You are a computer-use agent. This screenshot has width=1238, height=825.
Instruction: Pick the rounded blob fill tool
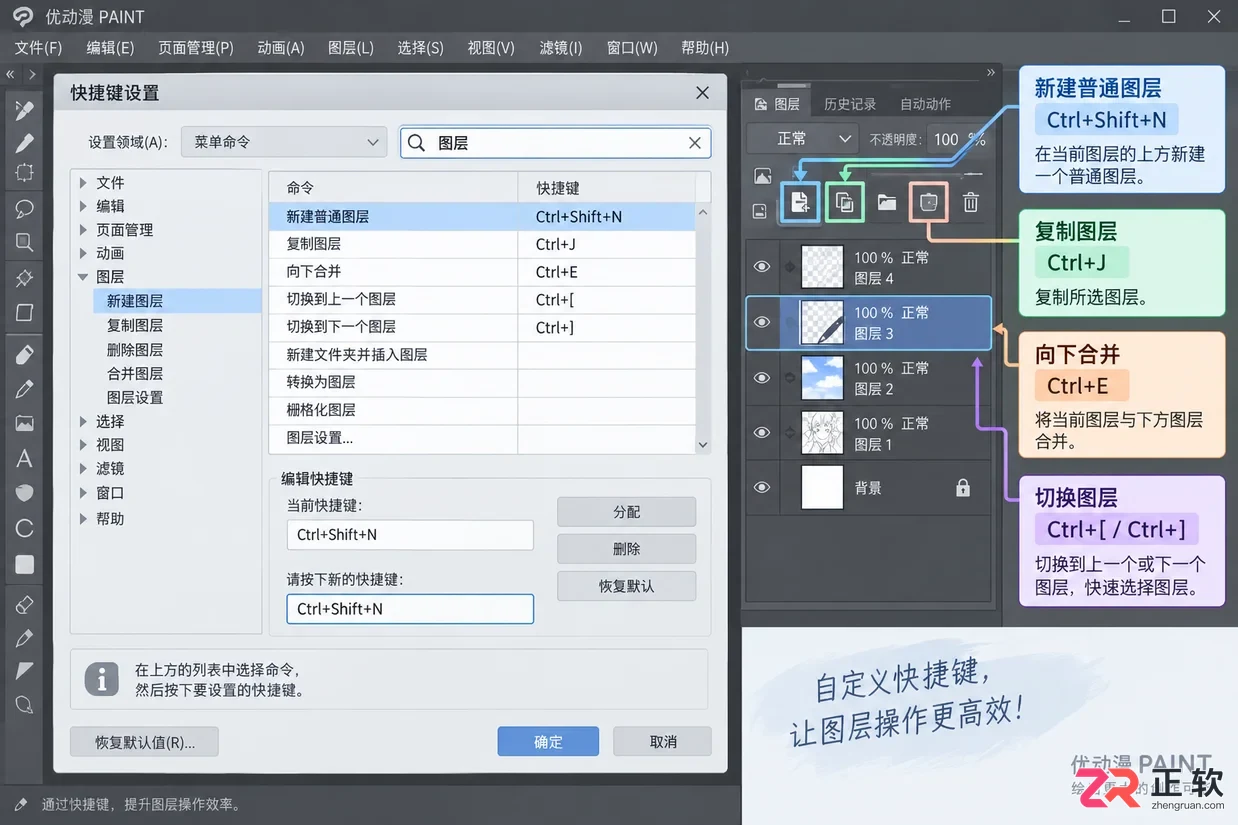click(24, 493)
